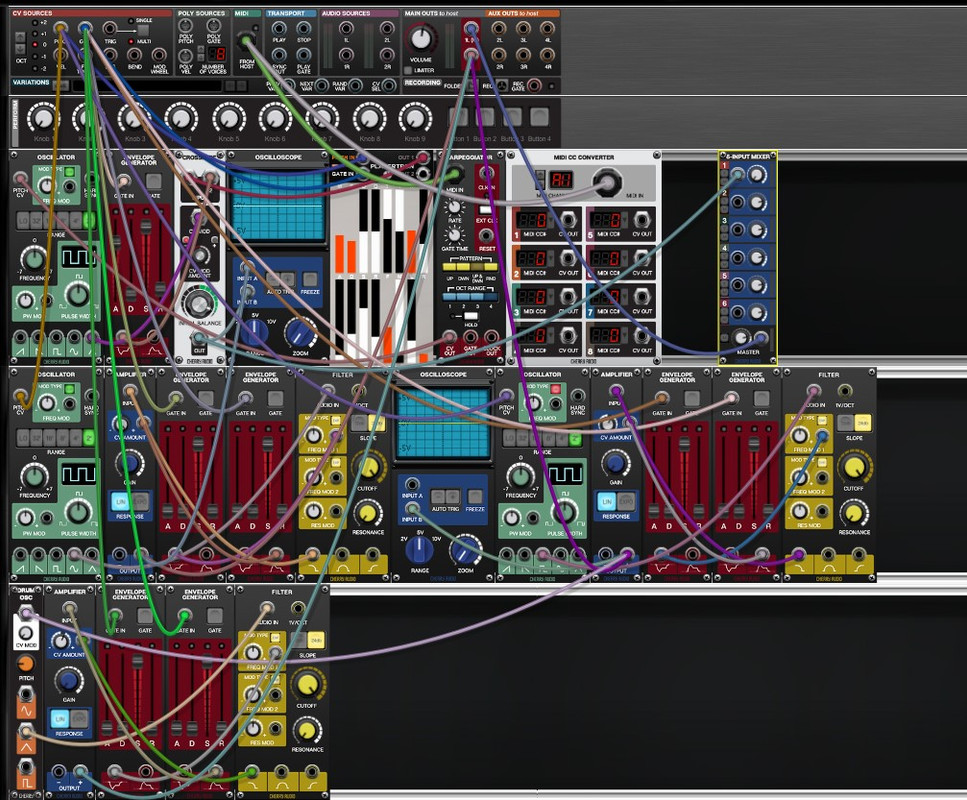Click the MIDI FROM HOST jack
The width and height of the screenshot is (967, 800).
pos(247,41)
